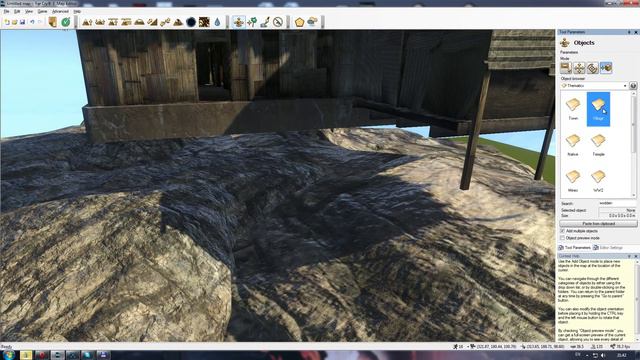Pin the Tool Parameters panel
Screen dimensions: 640x360
click(x=629, y=32)
